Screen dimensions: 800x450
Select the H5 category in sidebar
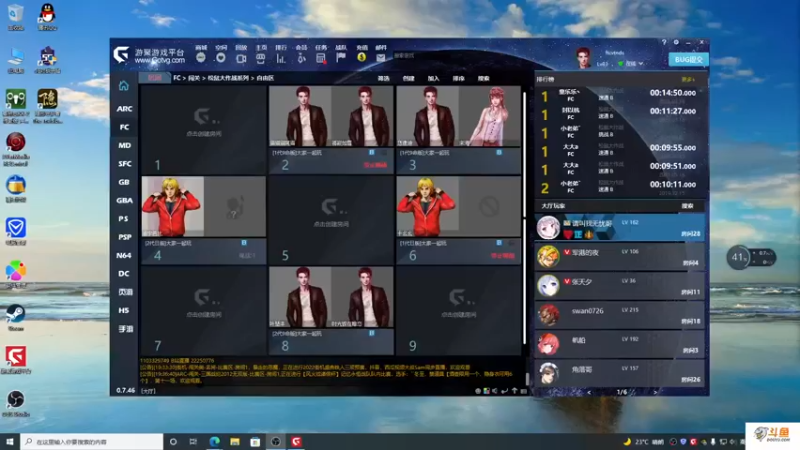(x=124, y=310)
